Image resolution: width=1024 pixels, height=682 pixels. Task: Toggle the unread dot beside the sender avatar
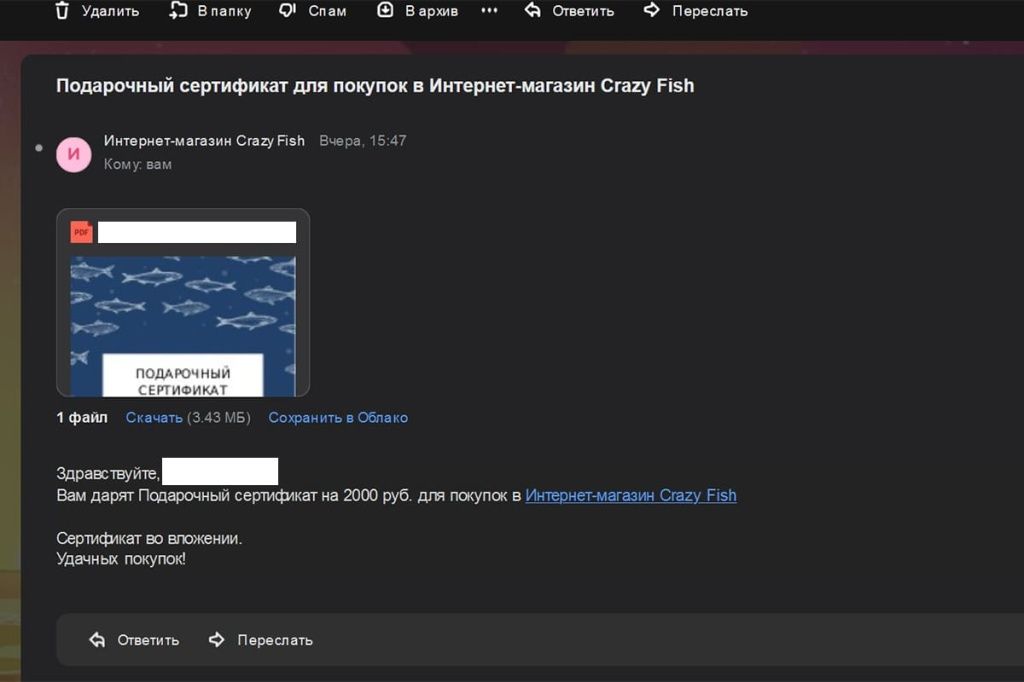click(x=39, y=148)
